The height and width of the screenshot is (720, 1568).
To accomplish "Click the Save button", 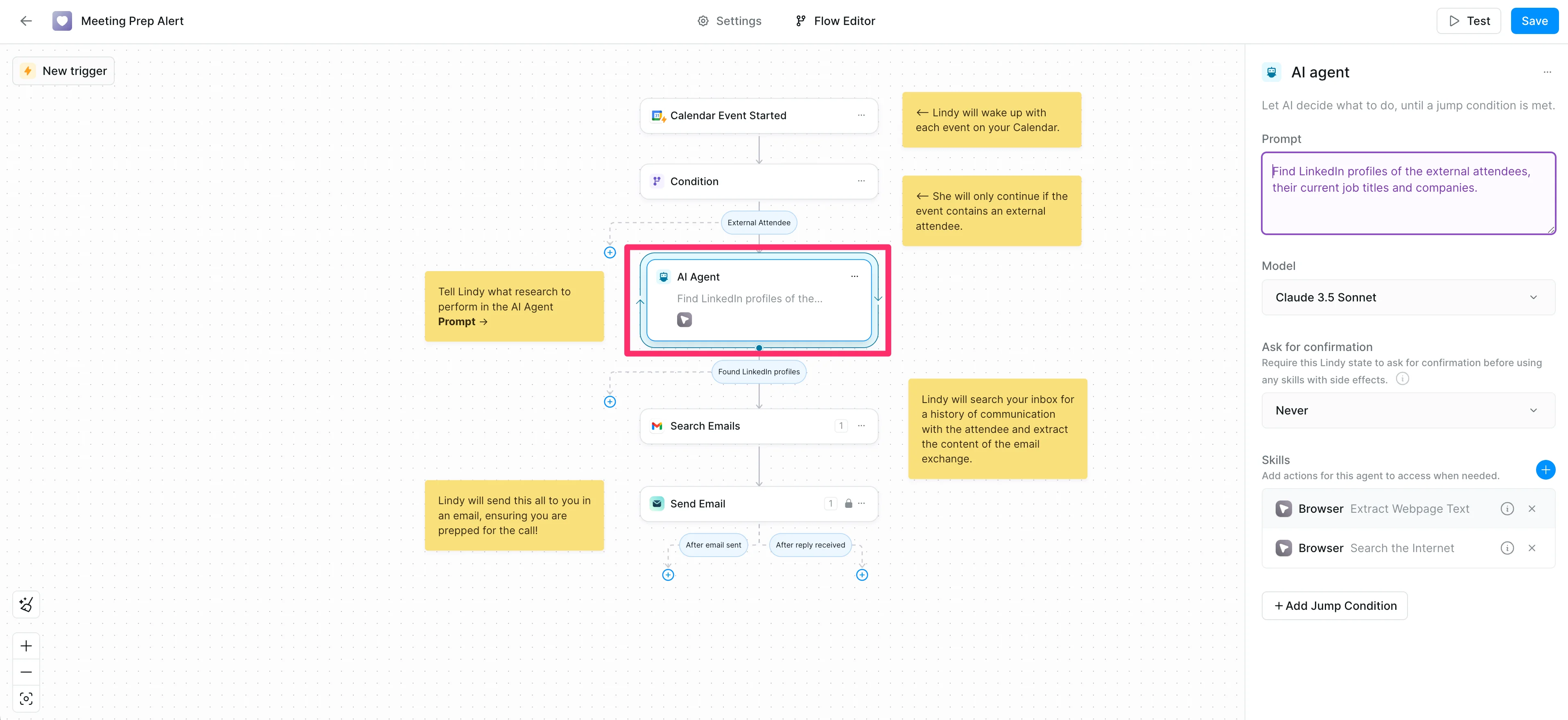I will tap(1534, 21).
